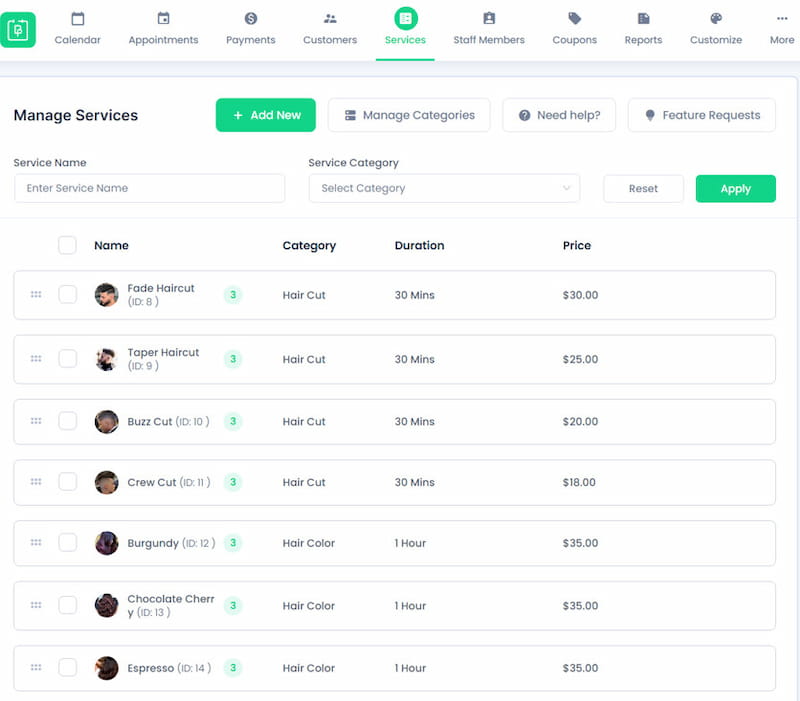Screen dimensions: 800x701
Task: Click the Reports document icon
Action: 643,19
